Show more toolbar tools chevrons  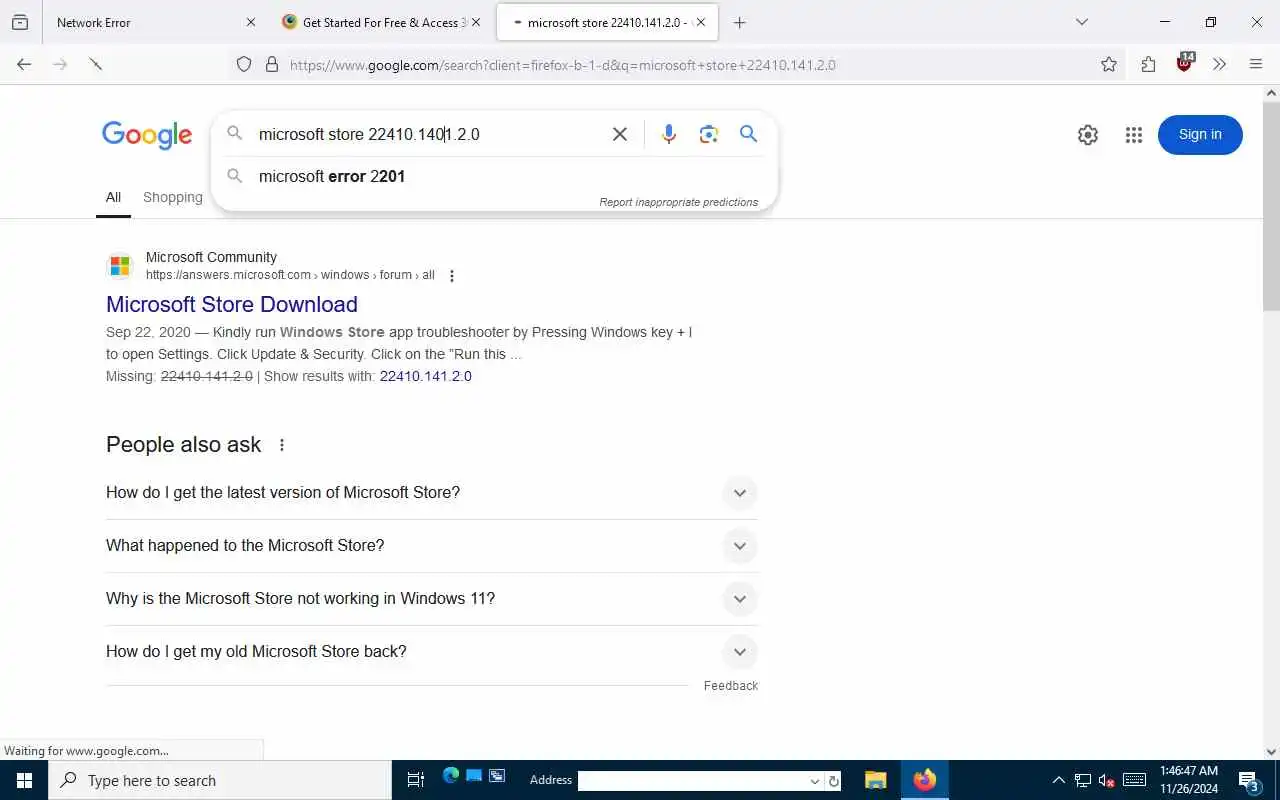[x=1219, y=64]
